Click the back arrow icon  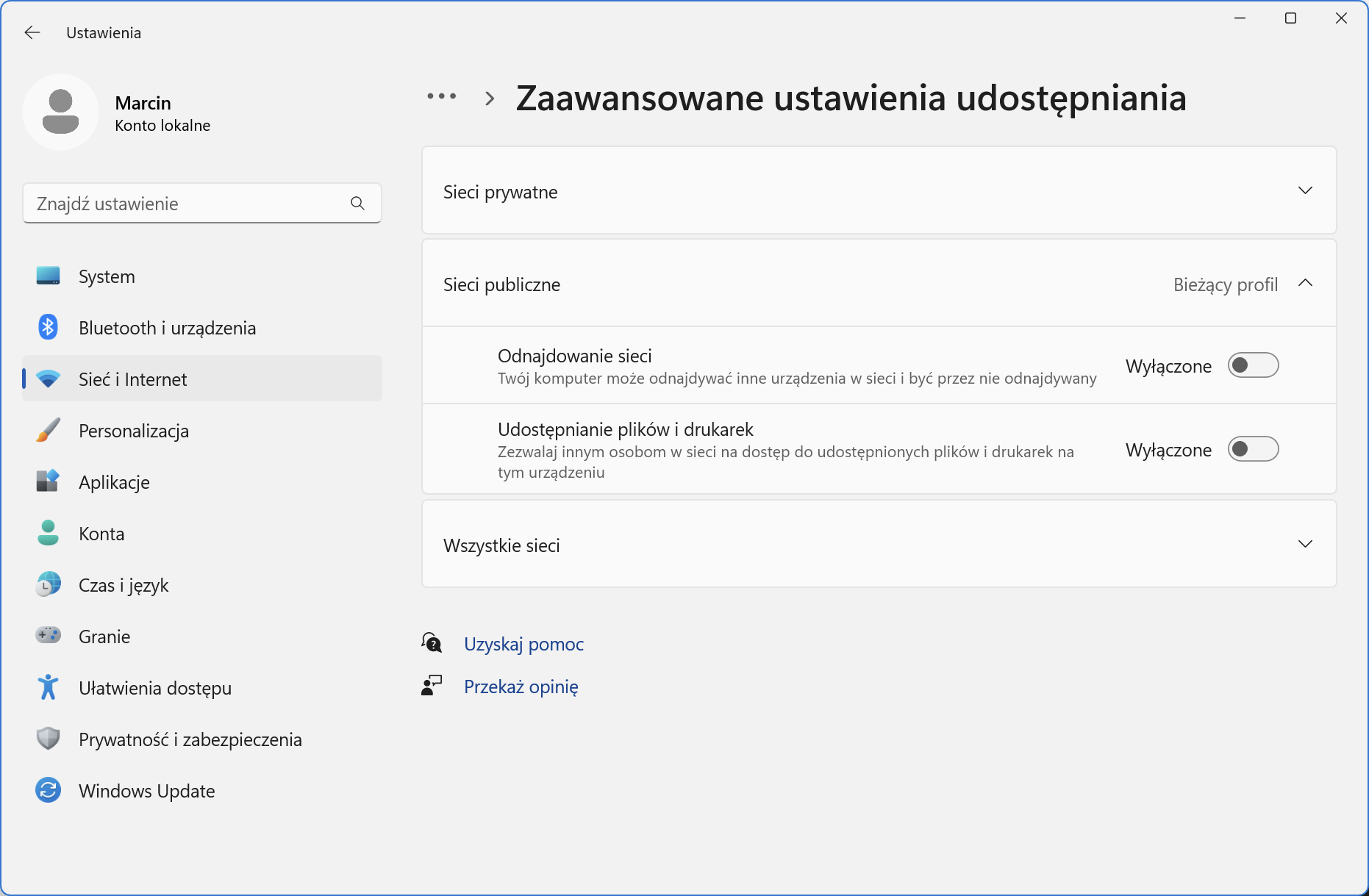click(32, 32)
